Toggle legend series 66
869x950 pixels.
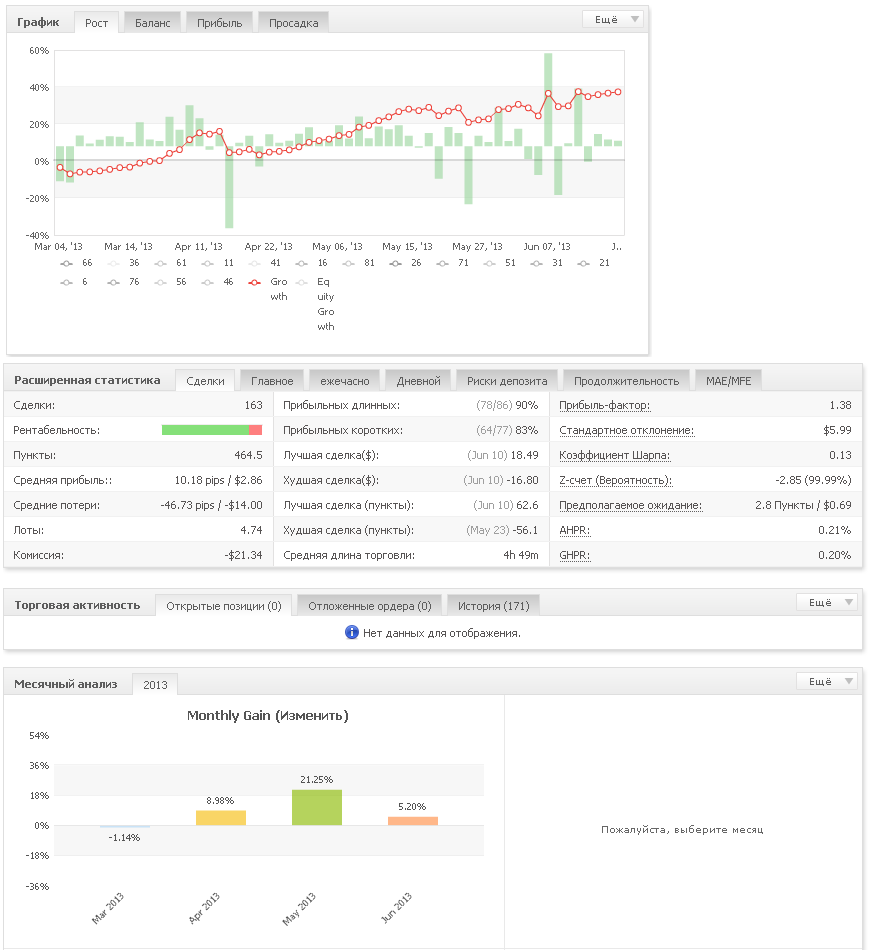pyautogui.click(x=76, y=263)
